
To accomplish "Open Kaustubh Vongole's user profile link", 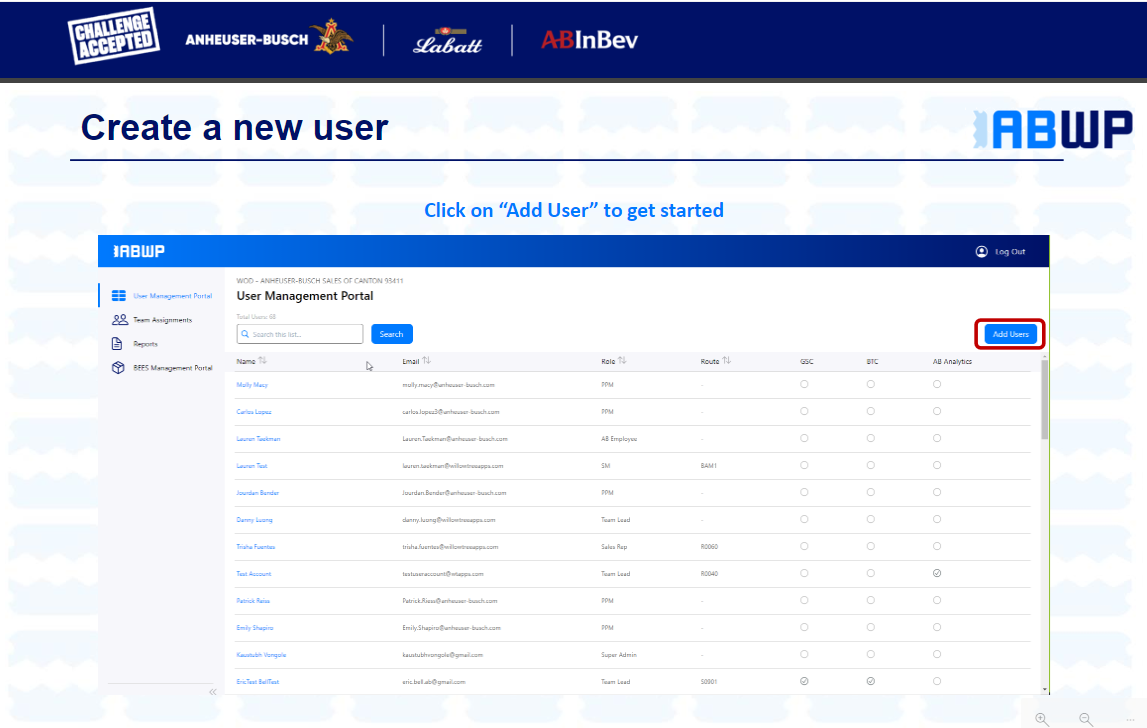I will point(261,655).
